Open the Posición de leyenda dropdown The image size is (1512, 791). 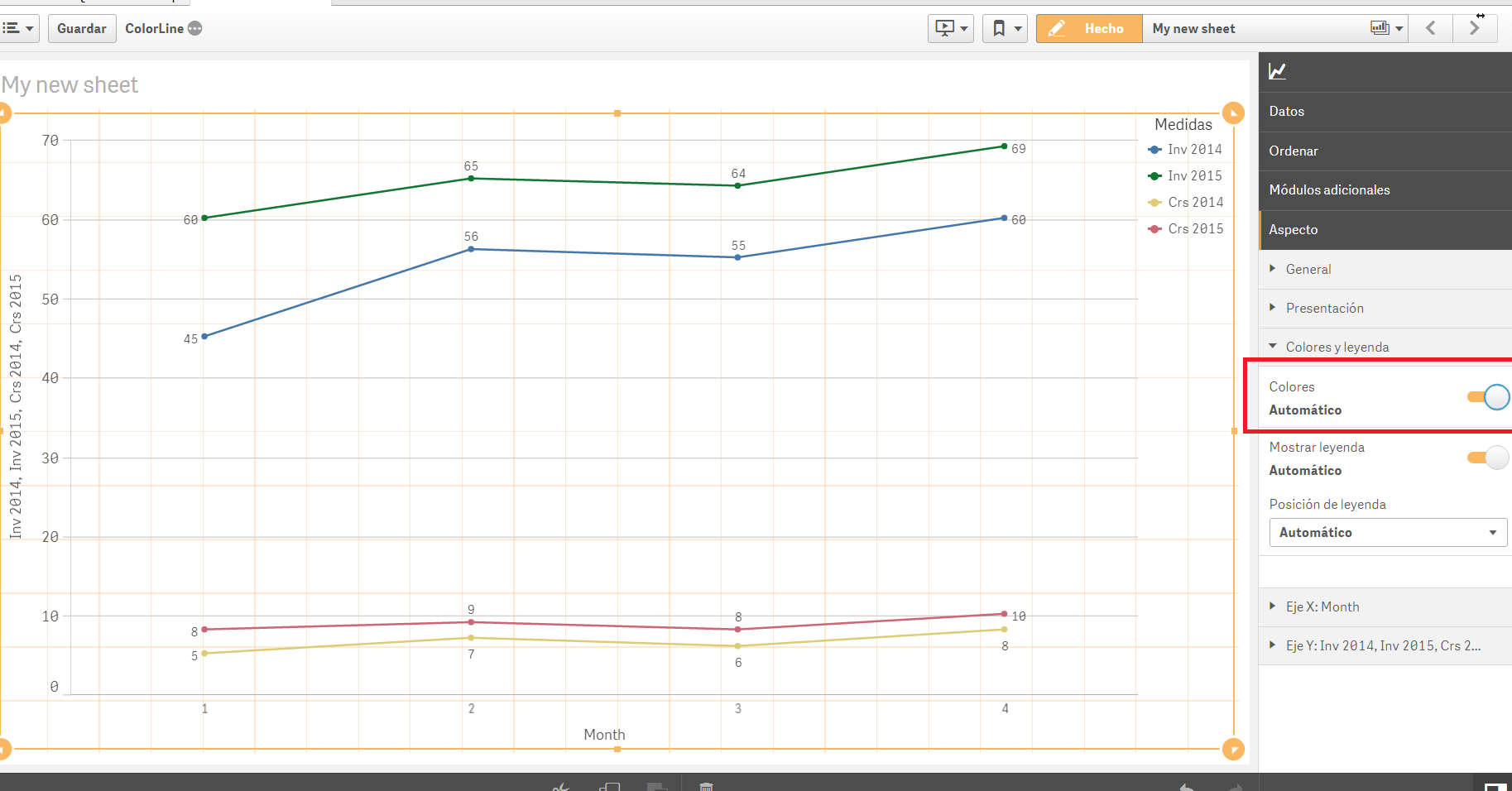click(1388, 533)
